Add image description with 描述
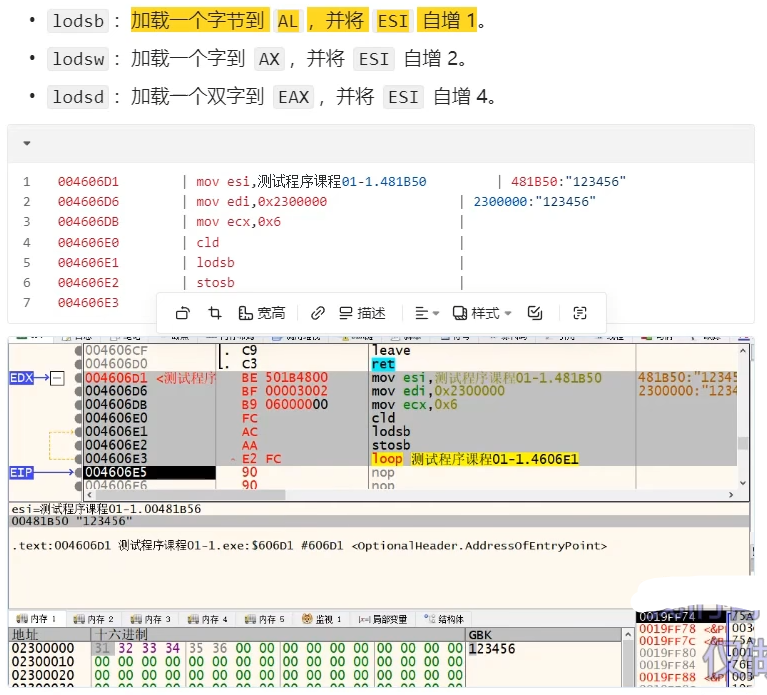 pyautogui.click(x=362, y=313)
